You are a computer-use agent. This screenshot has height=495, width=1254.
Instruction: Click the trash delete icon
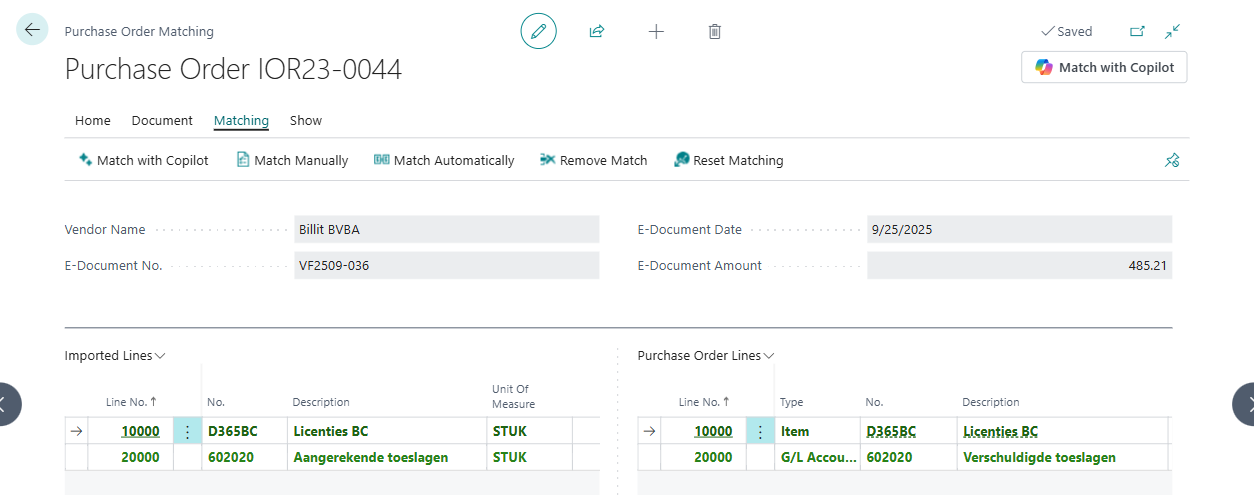coord(715,31)
